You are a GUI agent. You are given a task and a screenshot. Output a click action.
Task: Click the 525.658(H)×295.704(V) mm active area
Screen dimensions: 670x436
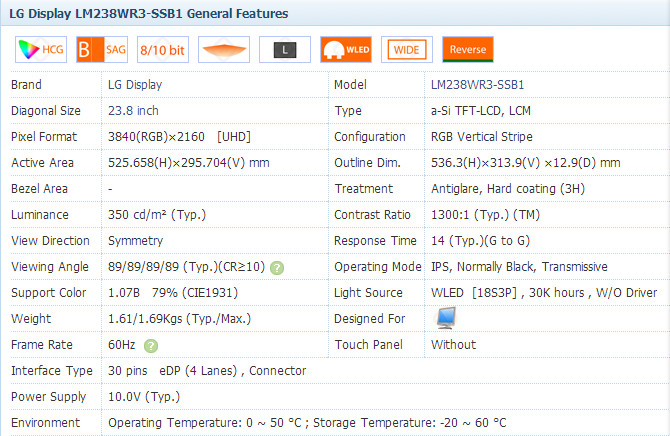189,163
